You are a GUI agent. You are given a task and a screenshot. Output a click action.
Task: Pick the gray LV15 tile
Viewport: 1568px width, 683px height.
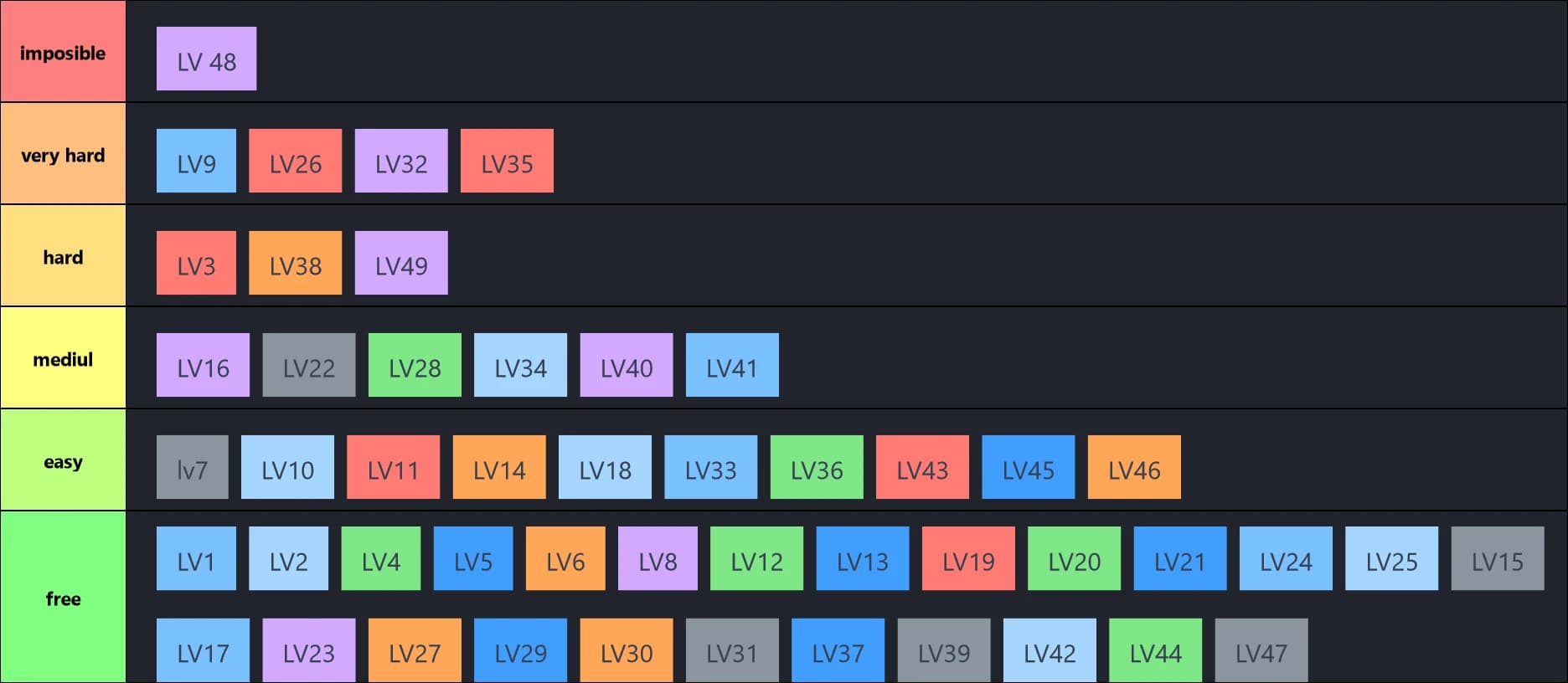[x=1497, y=558]
